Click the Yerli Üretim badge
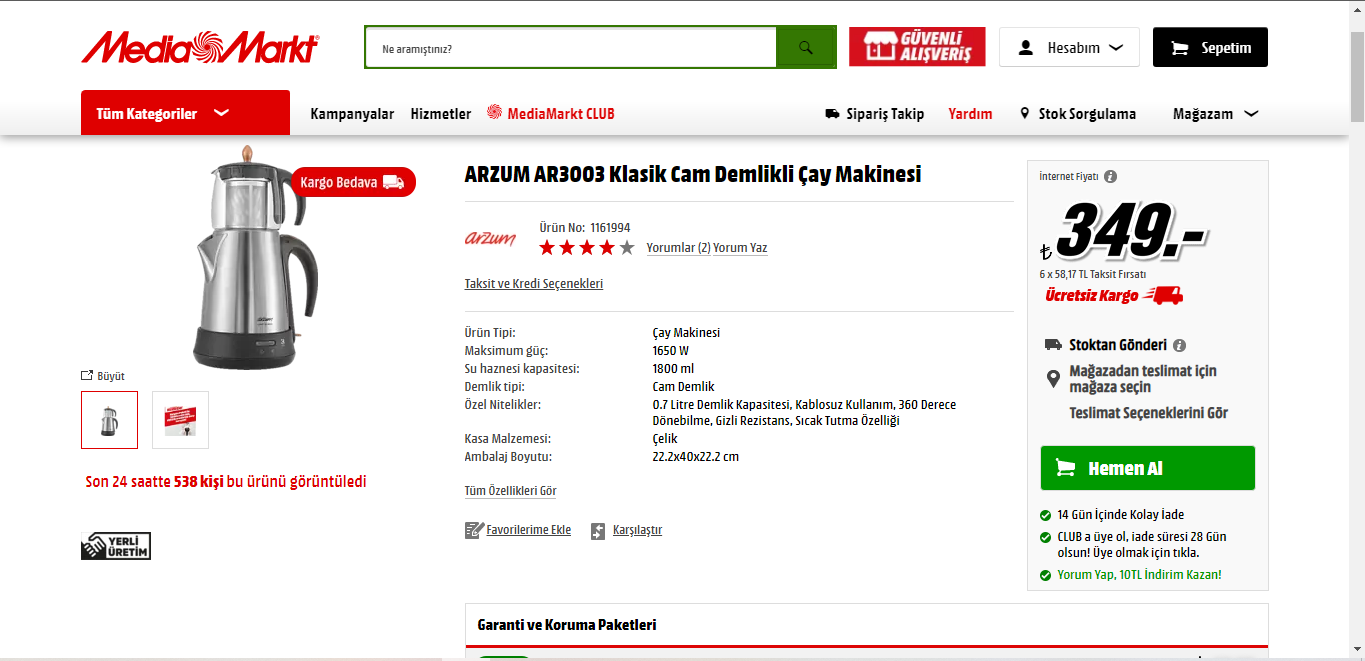Image resolution: width=1365 pixels, height=661 pixels. tap(116, 546)
